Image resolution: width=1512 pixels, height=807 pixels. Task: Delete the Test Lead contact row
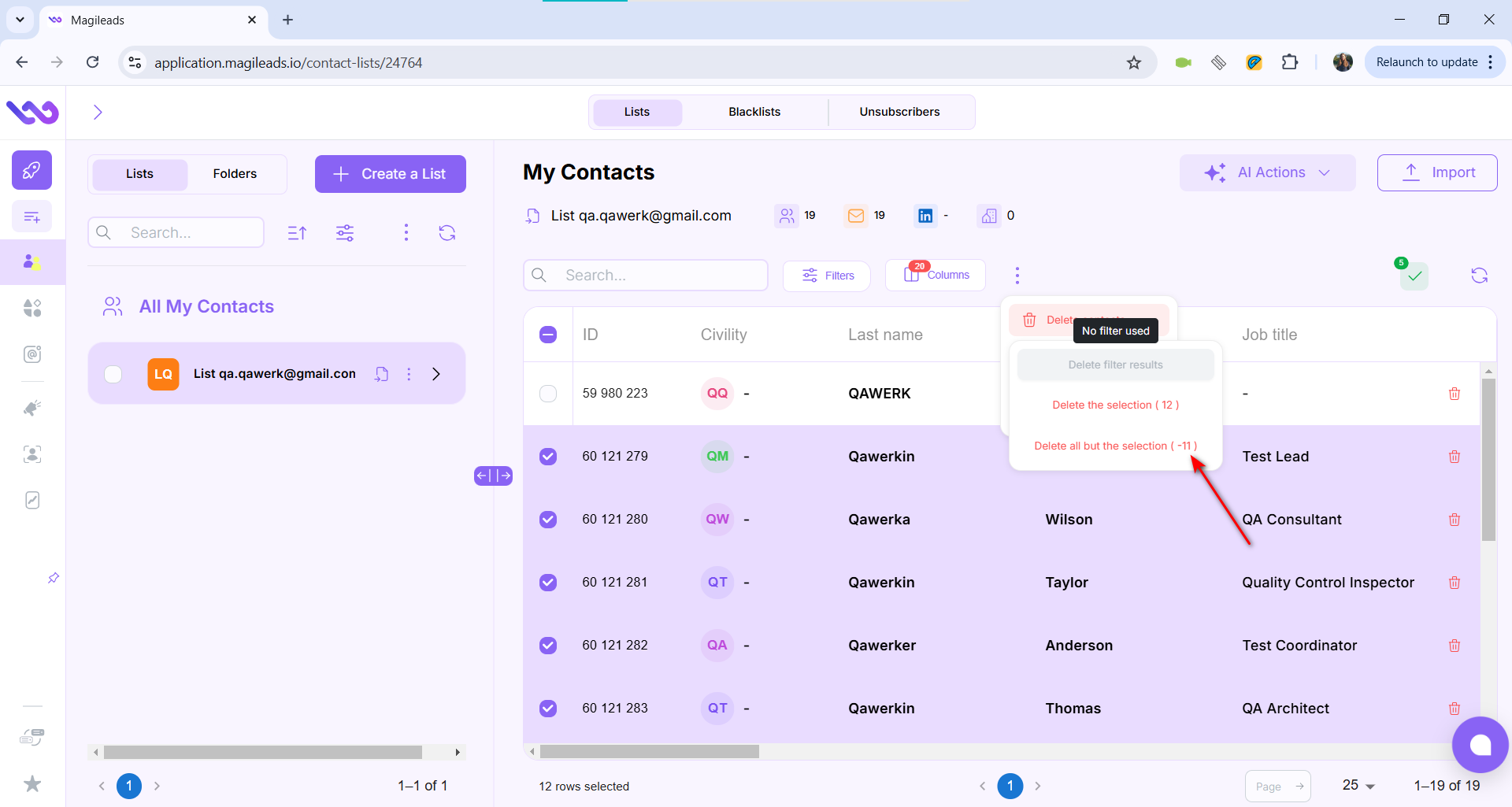[1455, 457]
